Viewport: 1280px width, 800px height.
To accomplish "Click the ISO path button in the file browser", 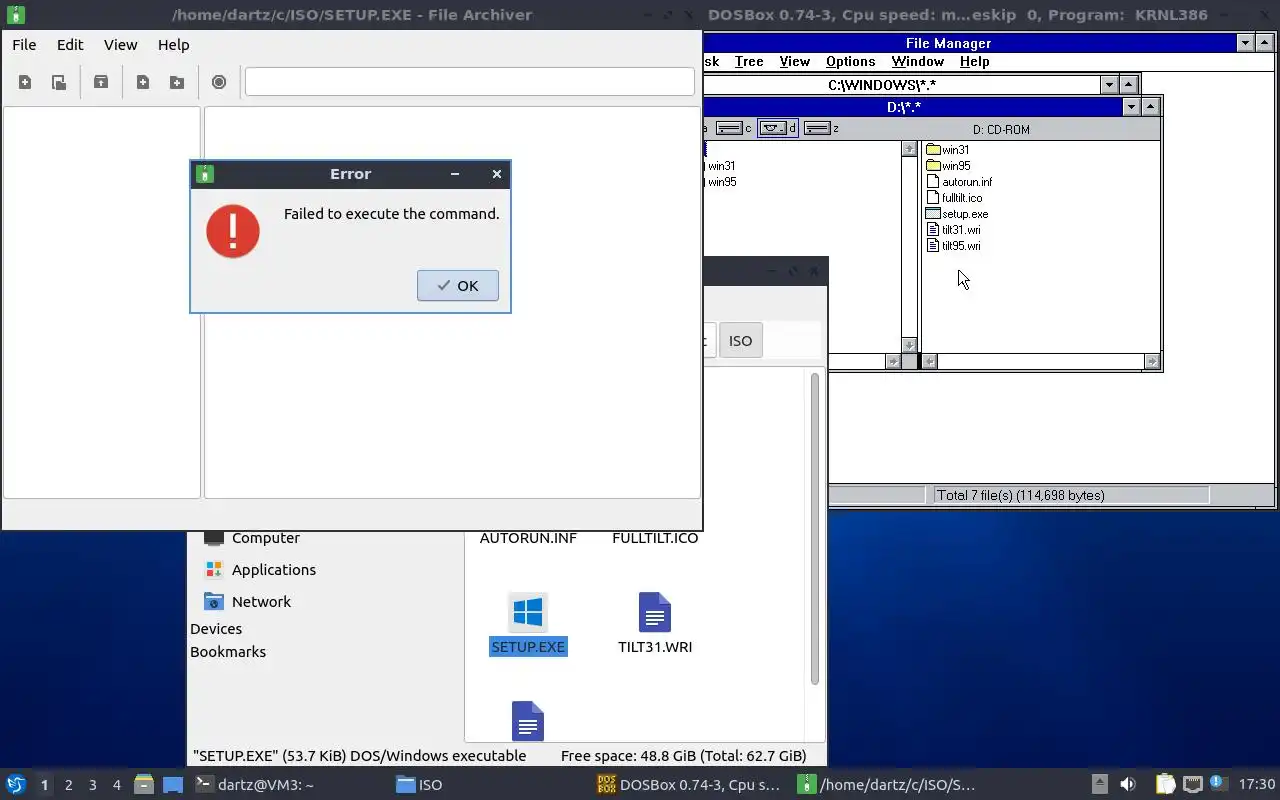I will 740,341.
